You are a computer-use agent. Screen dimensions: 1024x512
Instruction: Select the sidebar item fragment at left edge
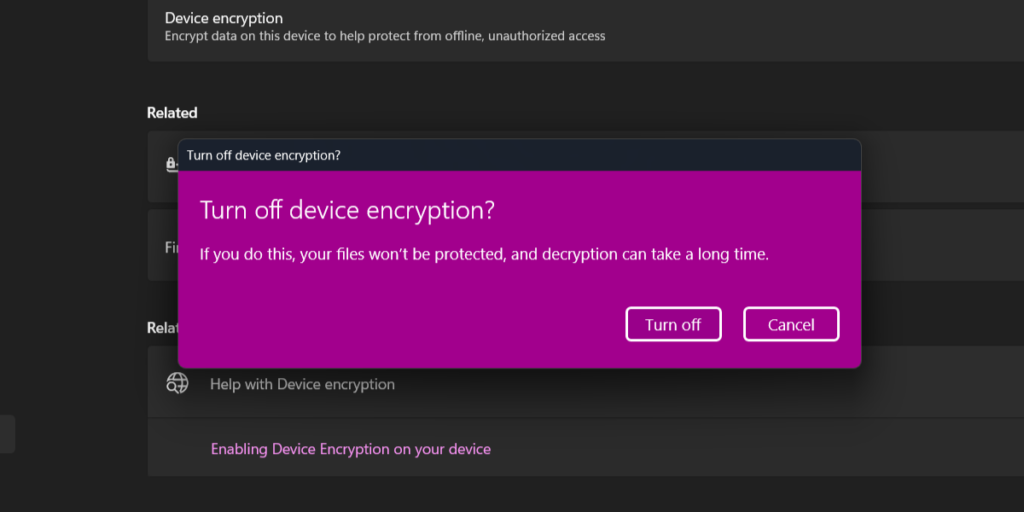pyautogui.click(x=7, y=435)
